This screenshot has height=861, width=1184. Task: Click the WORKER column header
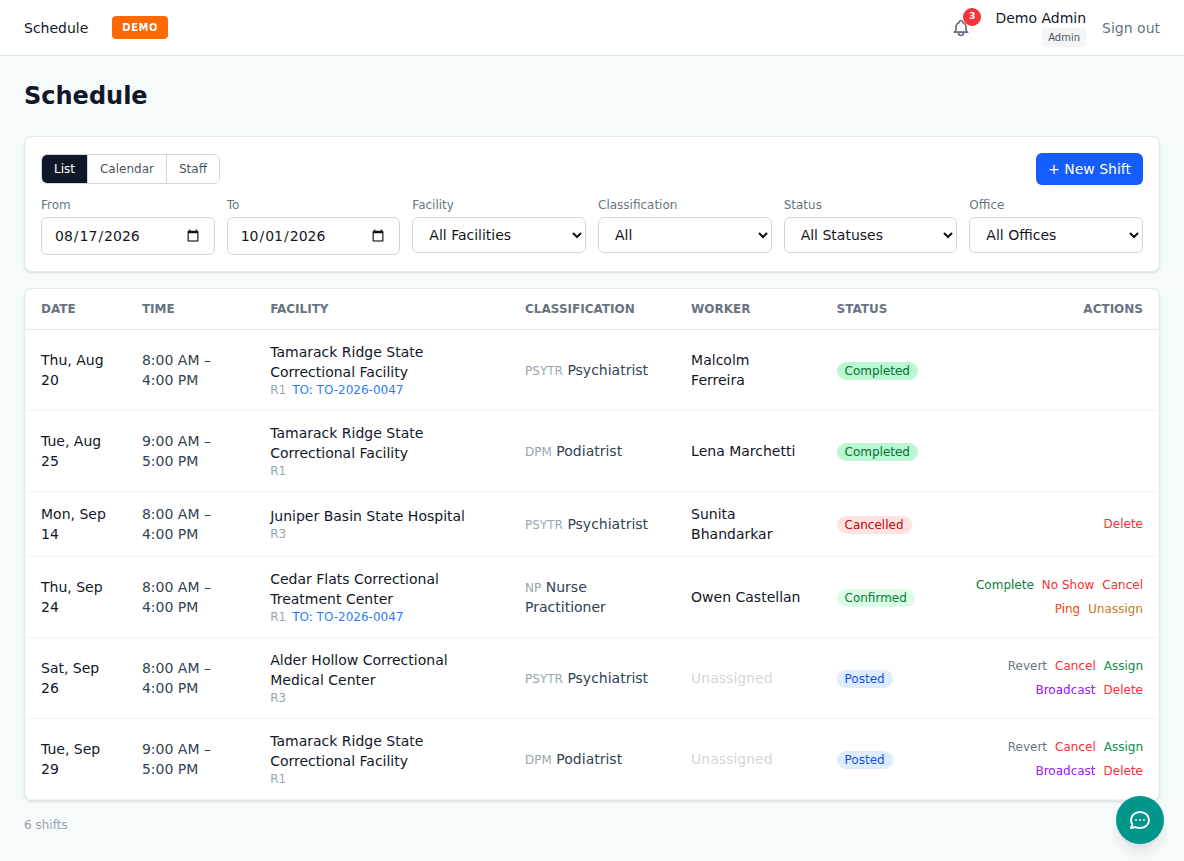(720, 309)
